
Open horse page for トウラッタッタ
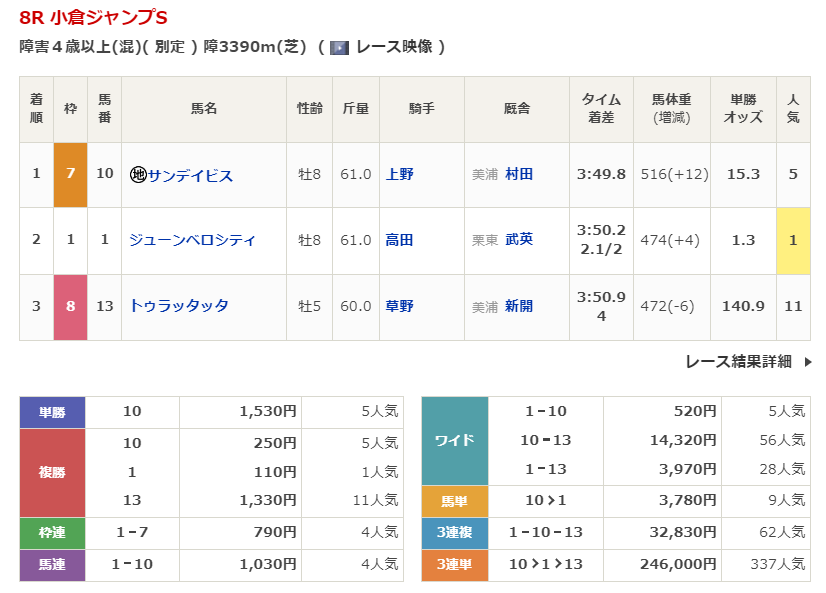click(179, 306)
